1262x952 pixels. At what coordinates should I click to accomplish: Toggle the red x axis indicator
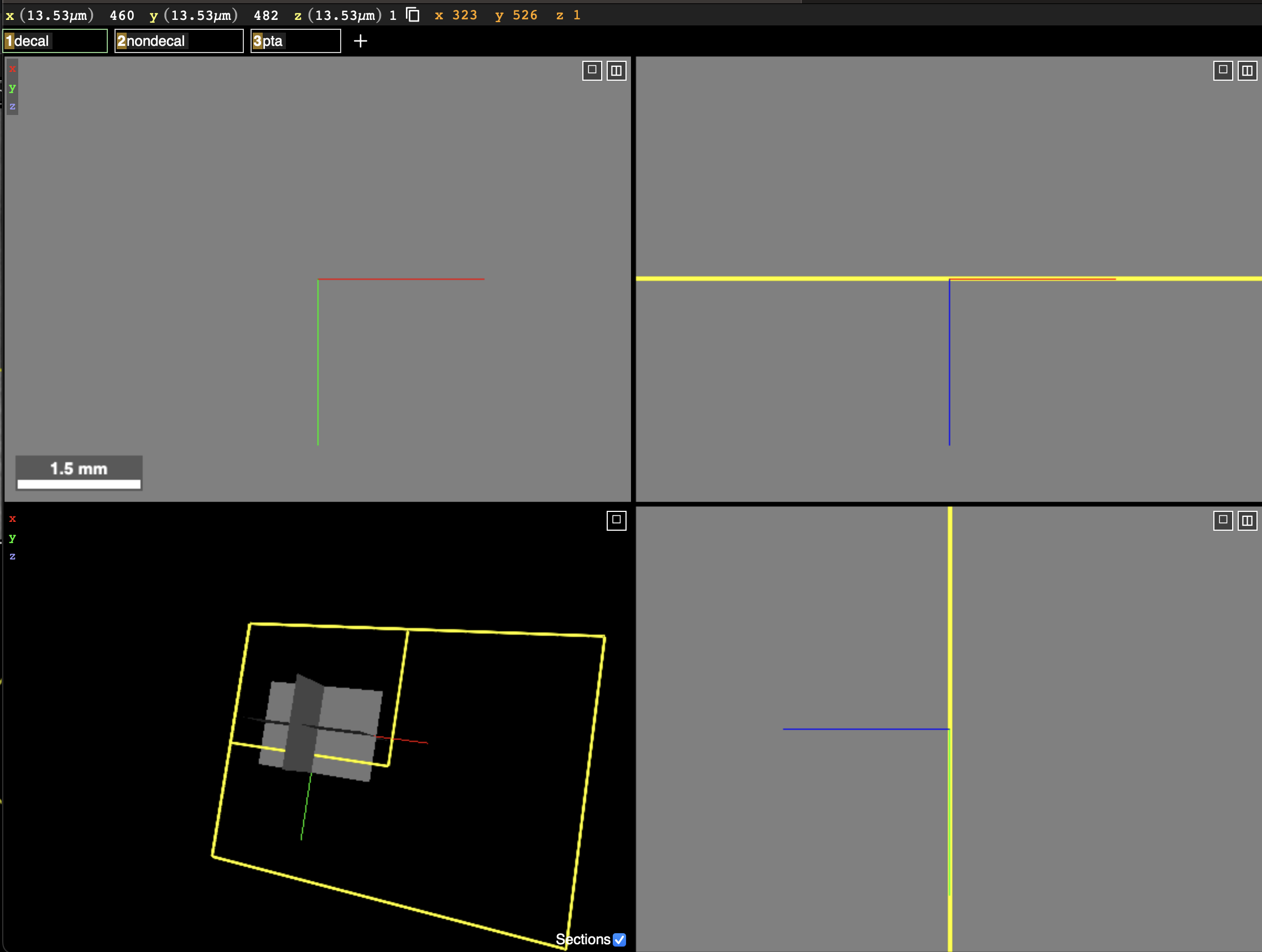[x=12, y=69]
